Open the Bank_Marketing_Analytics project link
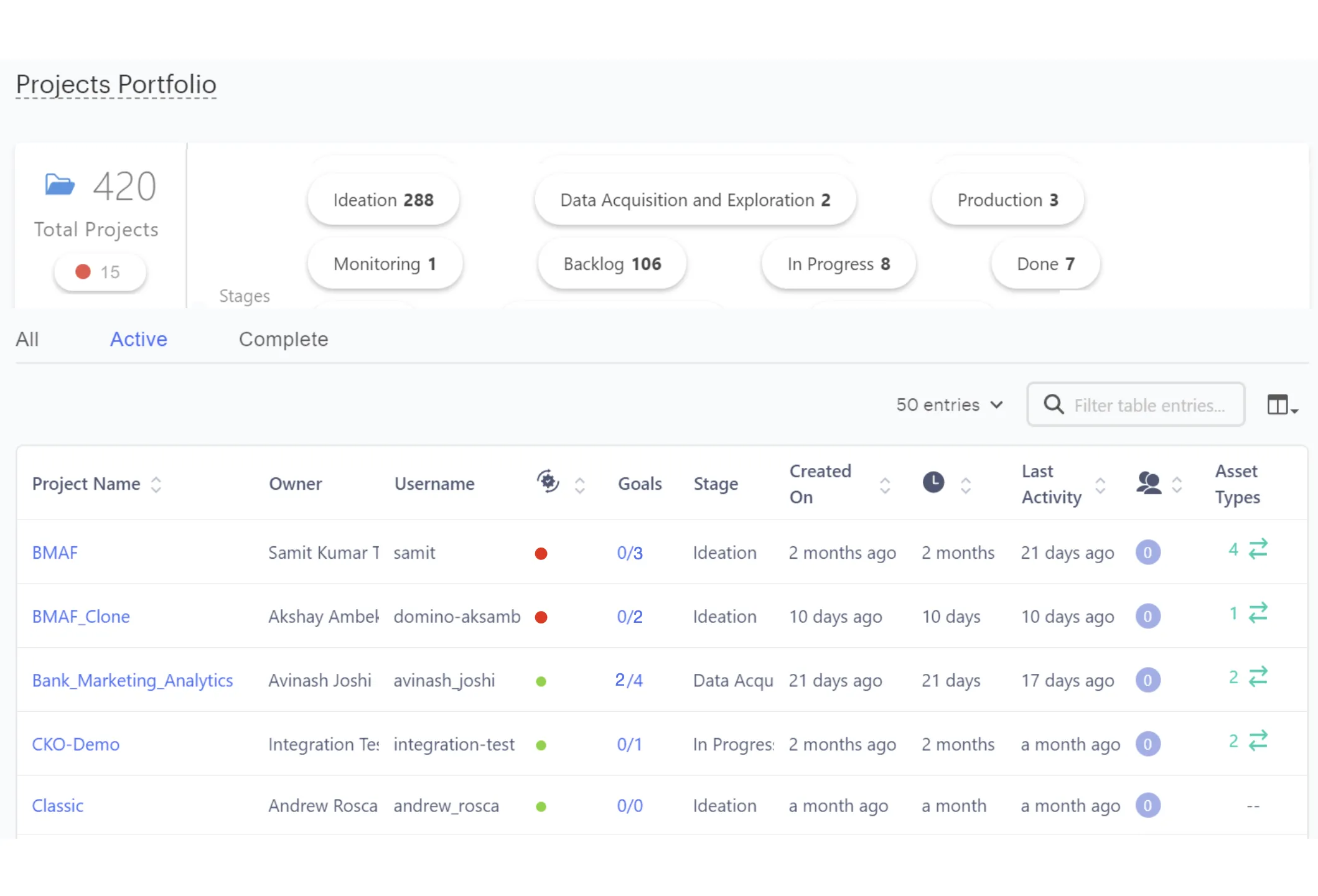 click(x=133, y=680)
